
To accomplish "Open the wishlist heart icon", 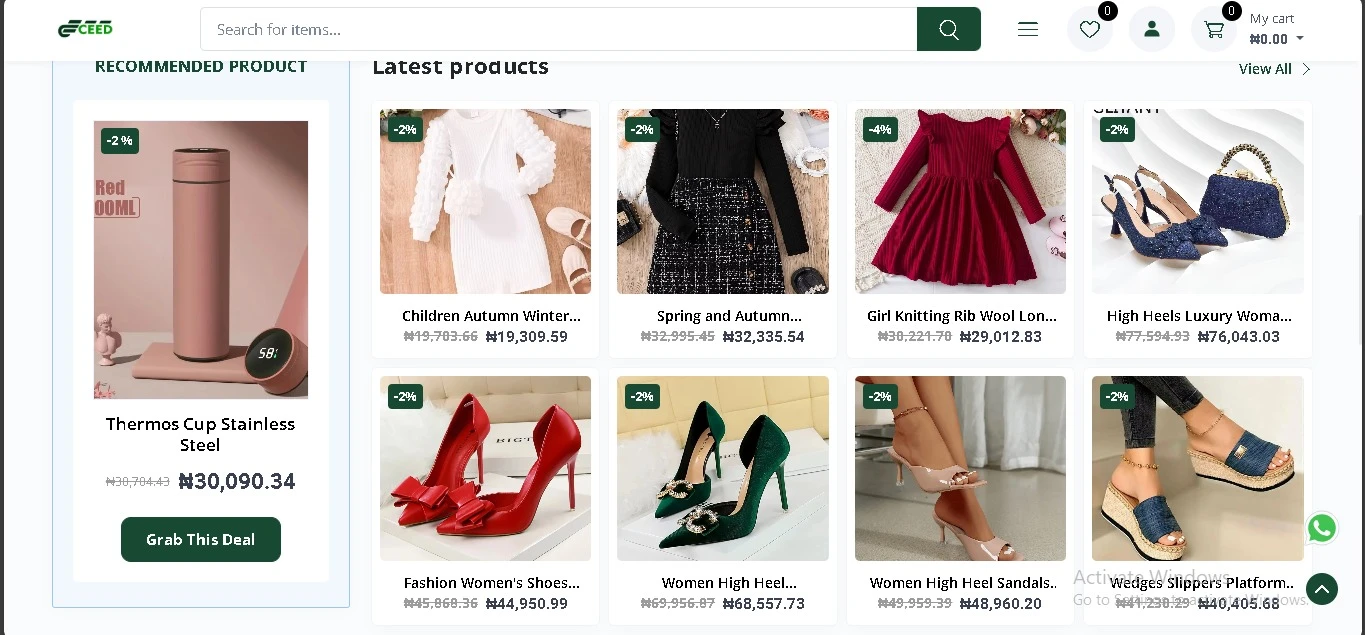I will coord(1089,29).
